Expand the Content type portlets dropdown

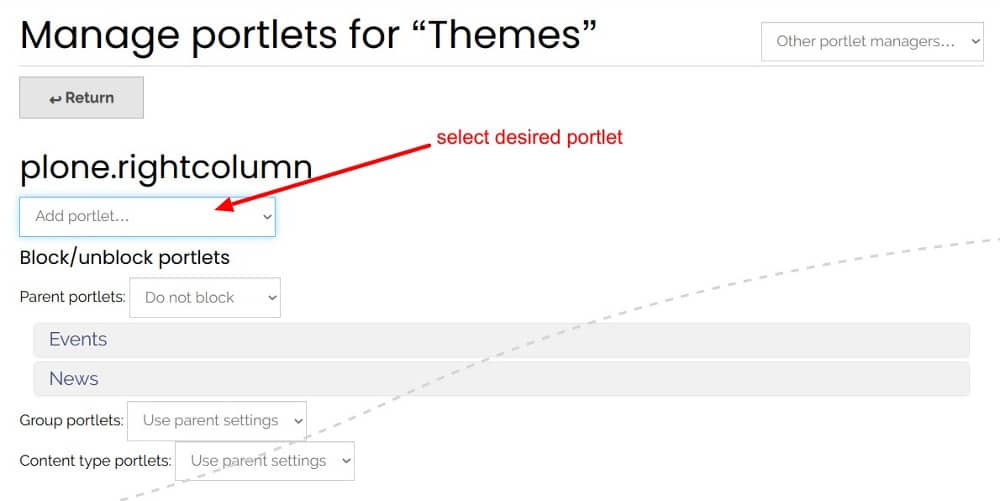(266, 461)
